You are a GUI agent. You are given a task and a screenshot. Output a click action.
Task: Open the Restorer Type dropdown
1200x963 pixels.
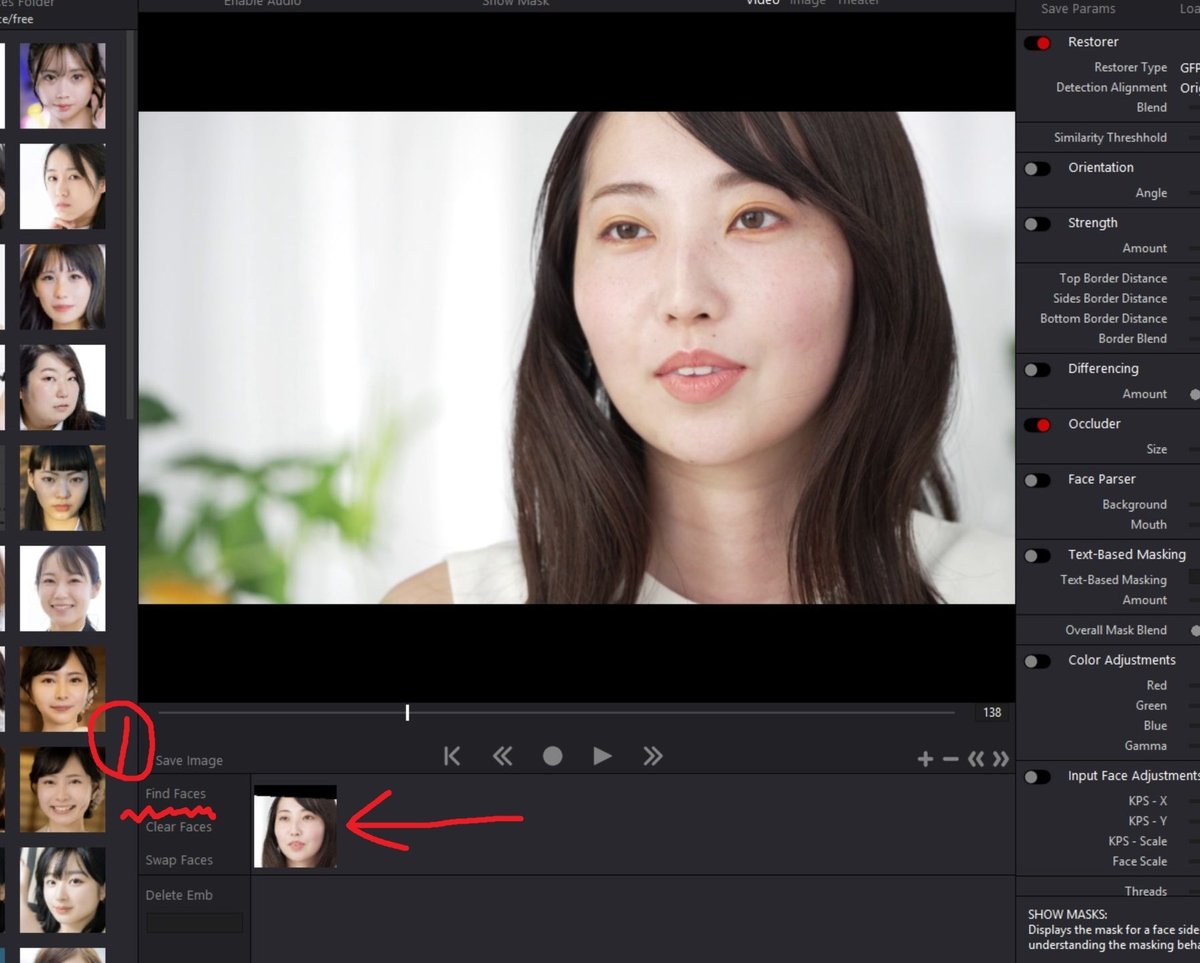coord(1189,68)
